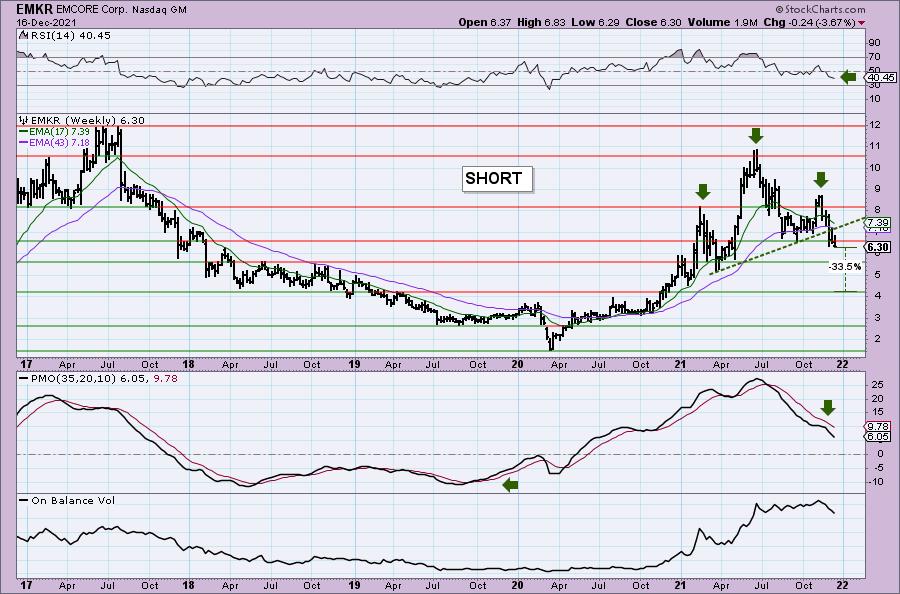This screenshot has width=900, height=594.
Task: Click the red down-triangle beside the Chg value
Action: (x=861, y=22)
